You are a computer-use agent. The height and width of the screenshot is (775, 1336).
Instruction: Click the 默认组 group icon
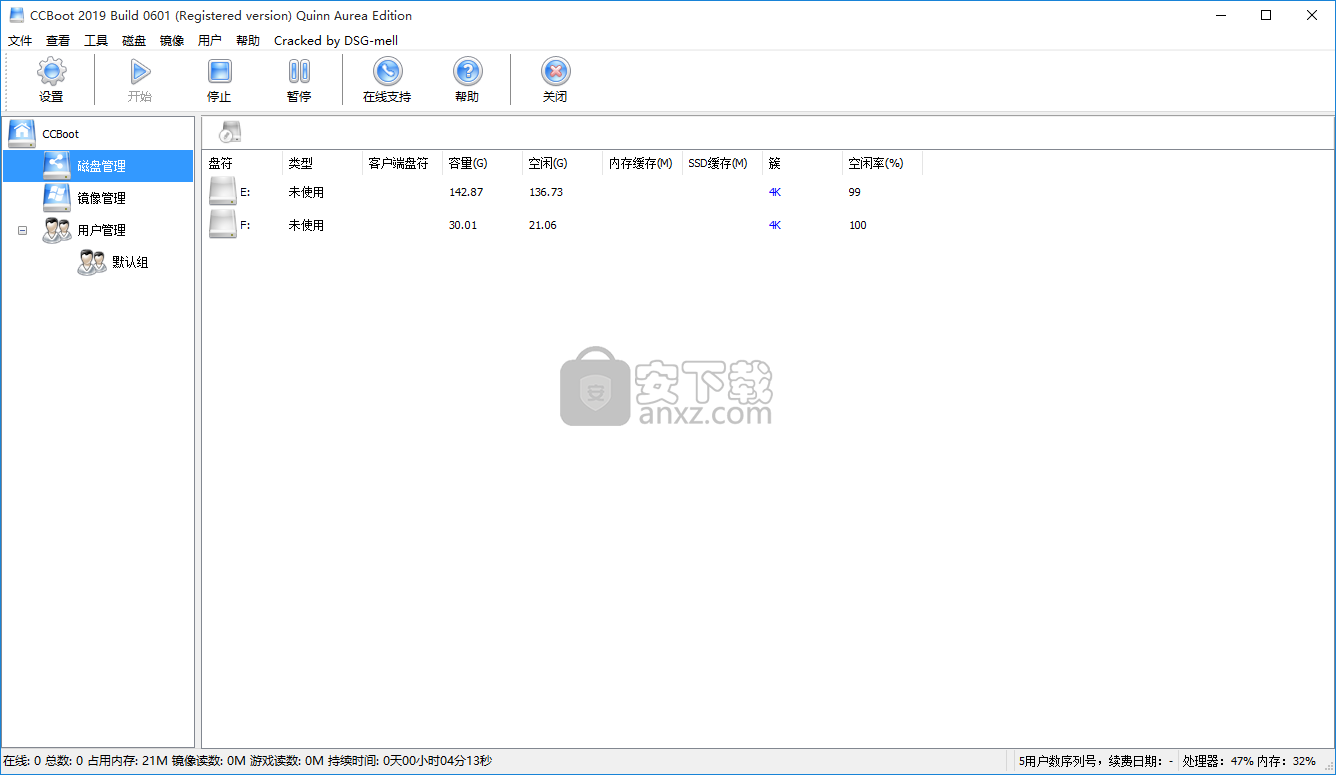[92, 262]
